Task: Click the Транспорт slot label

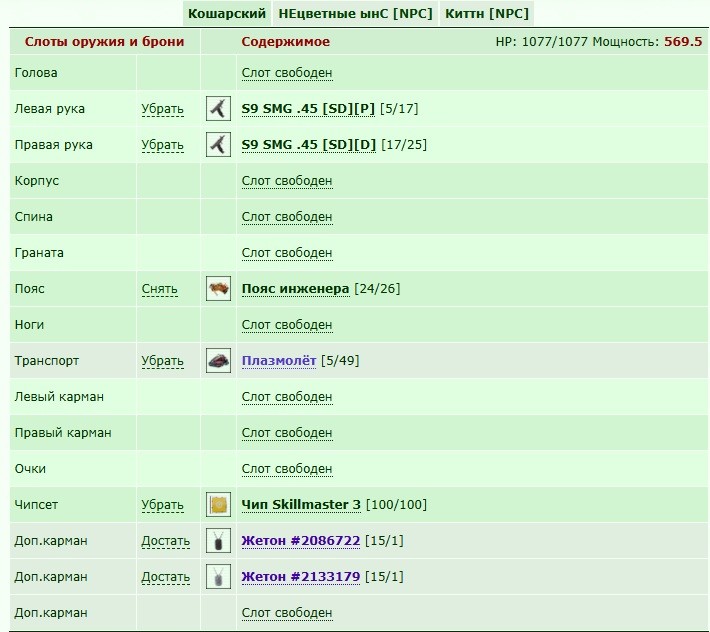Action: pos(47,360)
